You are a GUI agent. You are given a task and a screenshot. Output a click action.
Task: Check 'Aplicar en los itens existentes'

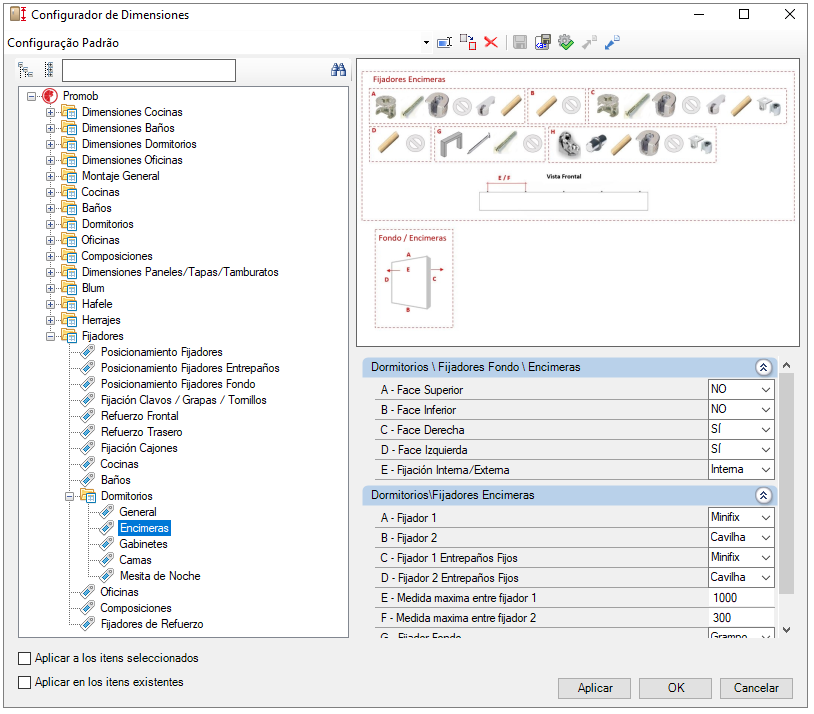25,683
